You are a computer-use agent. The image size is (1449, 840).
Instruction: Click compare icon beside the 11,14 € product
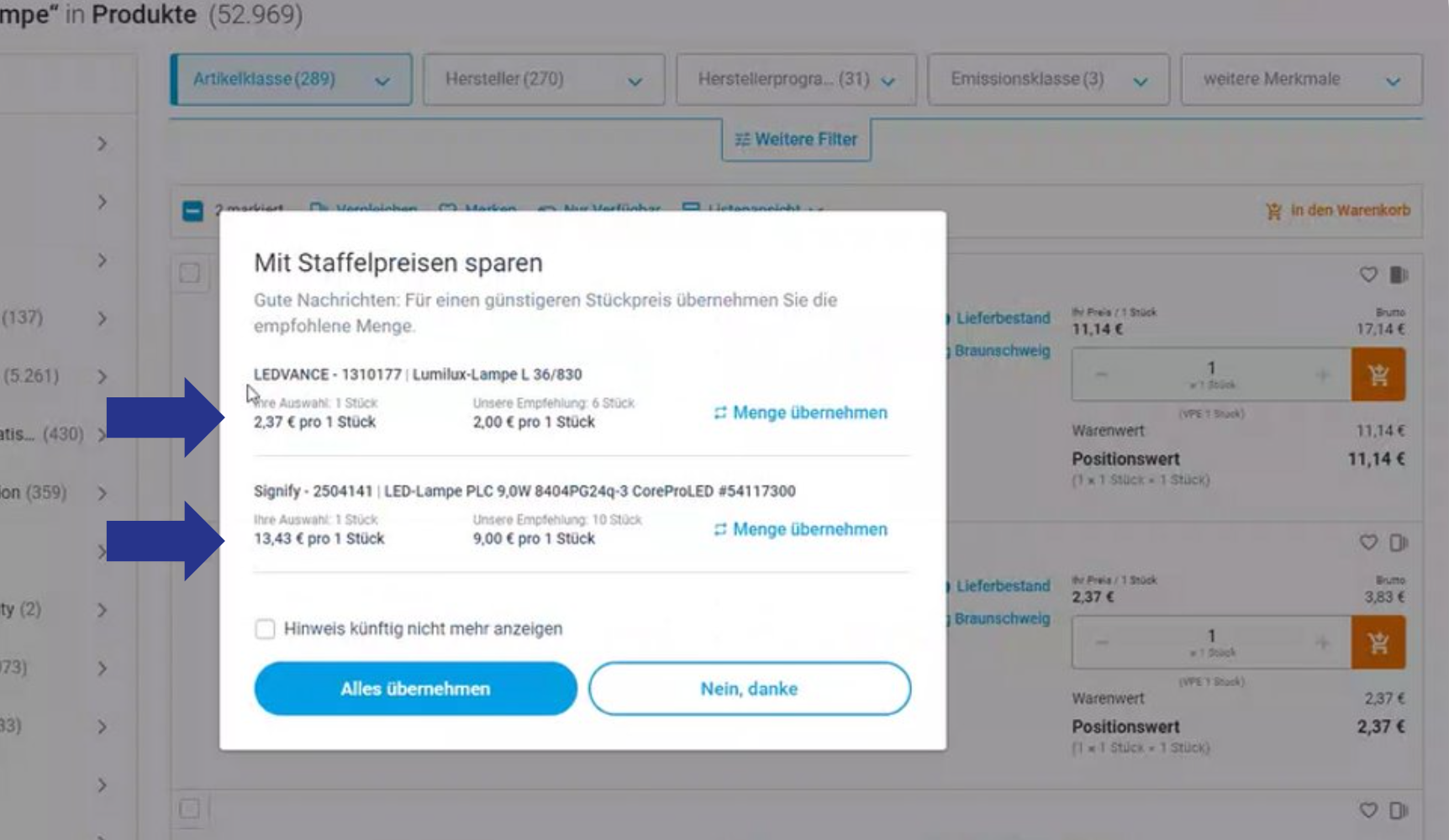(1399, 275)
